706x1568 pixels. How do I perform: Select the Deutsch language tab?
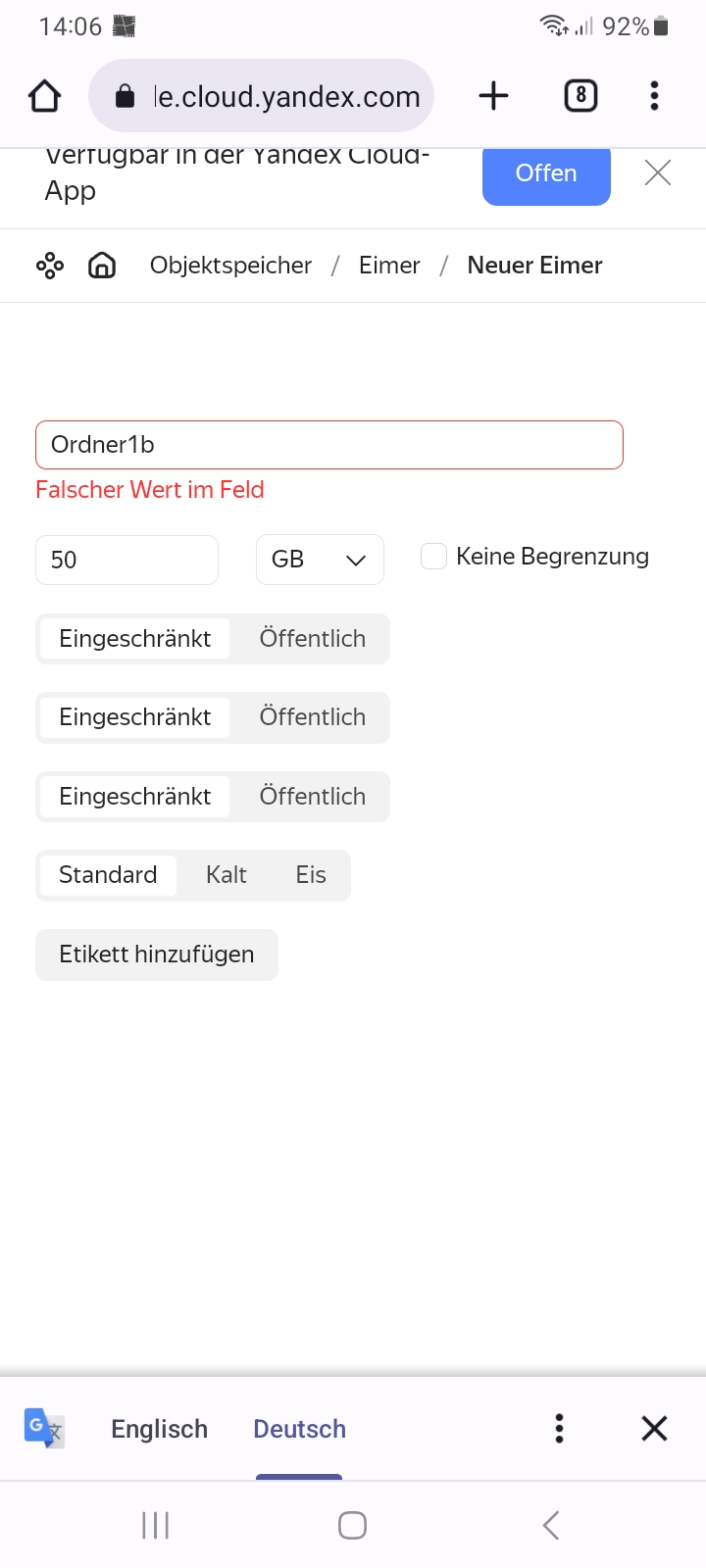click(x=299, y=1428)
